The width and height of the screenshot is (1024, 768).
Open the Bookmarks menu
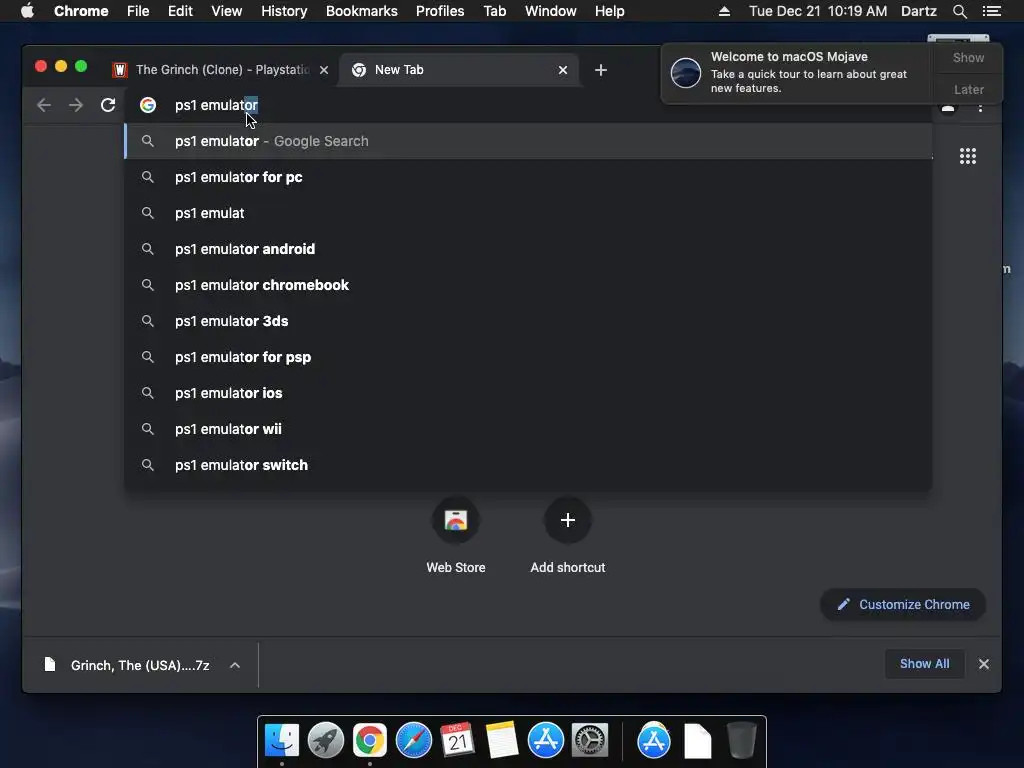click(x=362, y=11)
